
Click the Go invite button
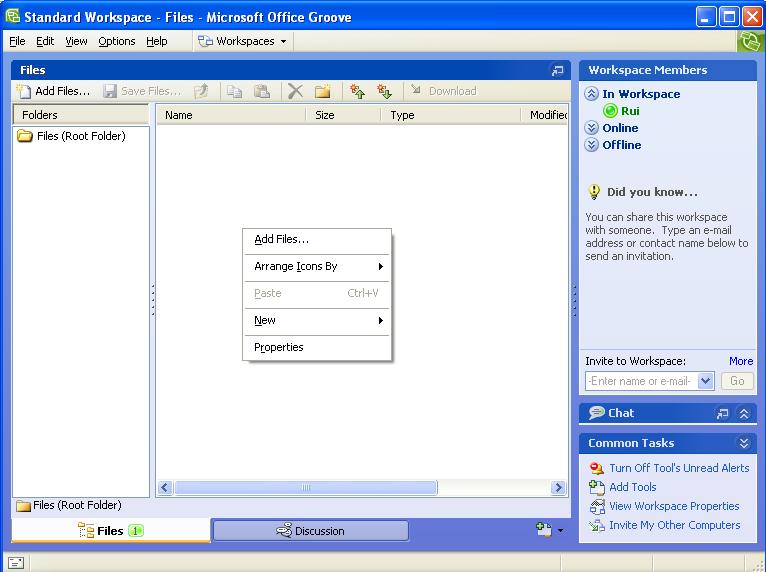737,381
